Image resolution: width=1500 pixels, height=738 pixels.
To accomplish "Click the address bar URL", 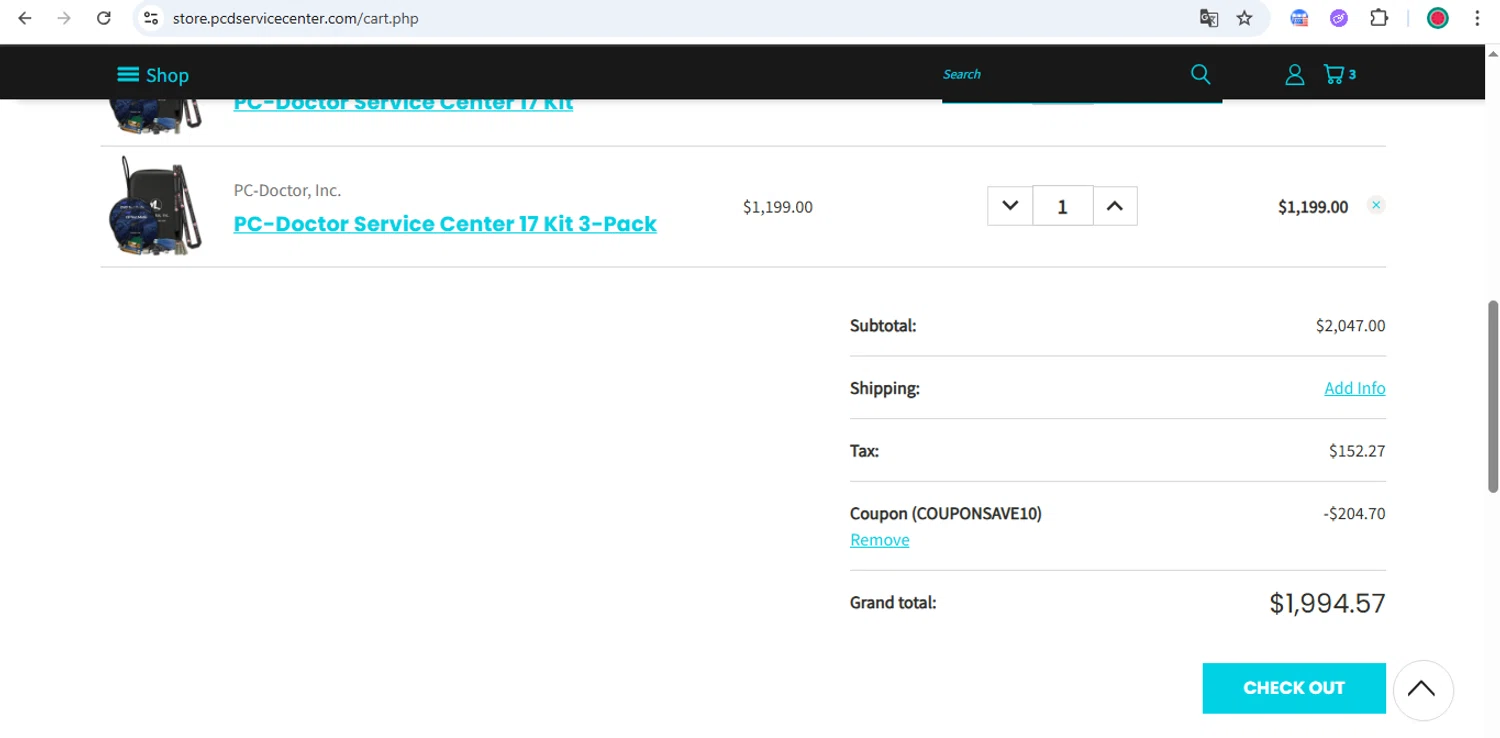I will (x=295, y=18).
